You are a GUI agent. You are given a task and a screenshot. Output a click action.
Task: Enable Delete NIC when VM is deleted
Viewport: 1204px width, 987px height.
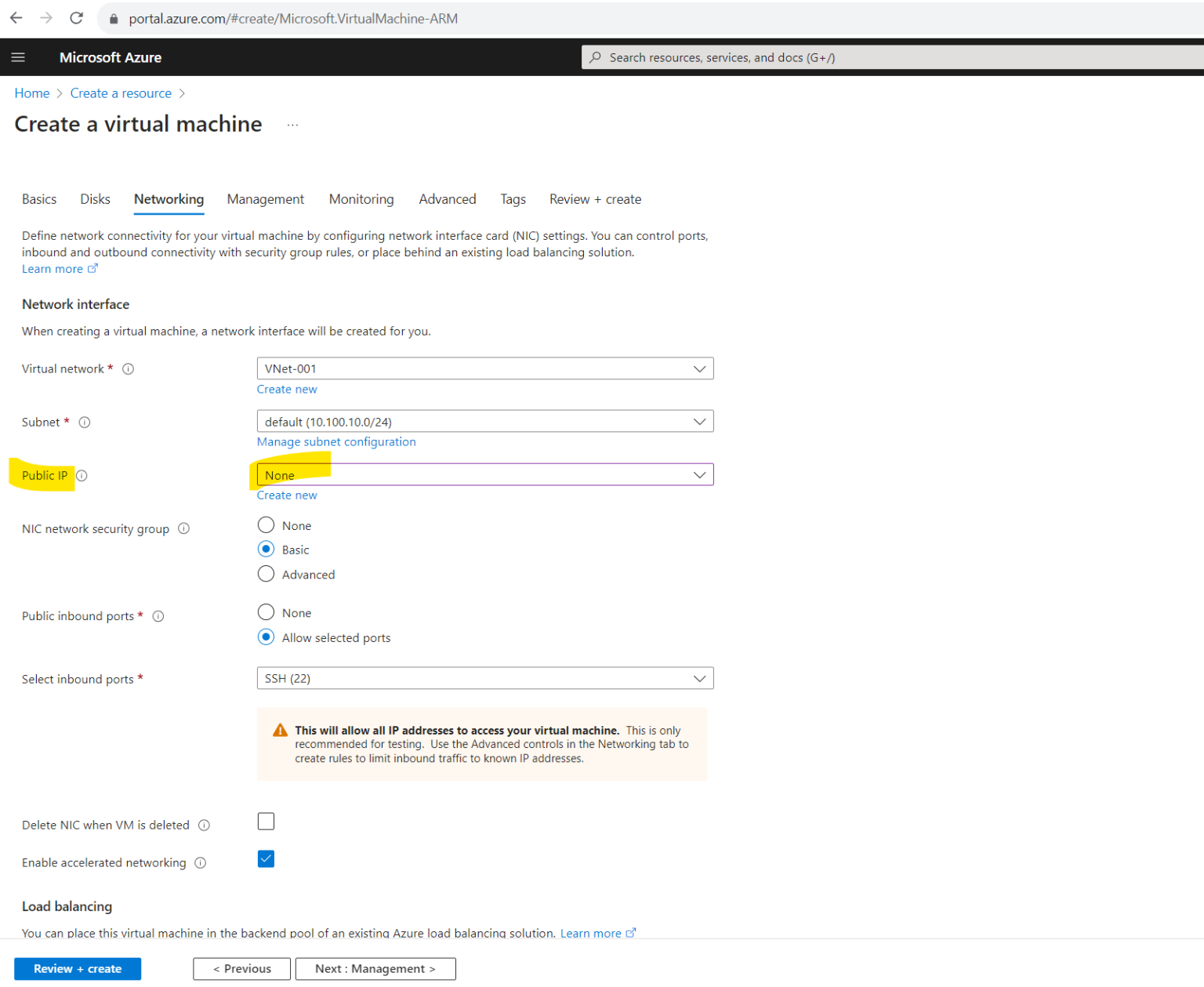[x=266, y=822]
